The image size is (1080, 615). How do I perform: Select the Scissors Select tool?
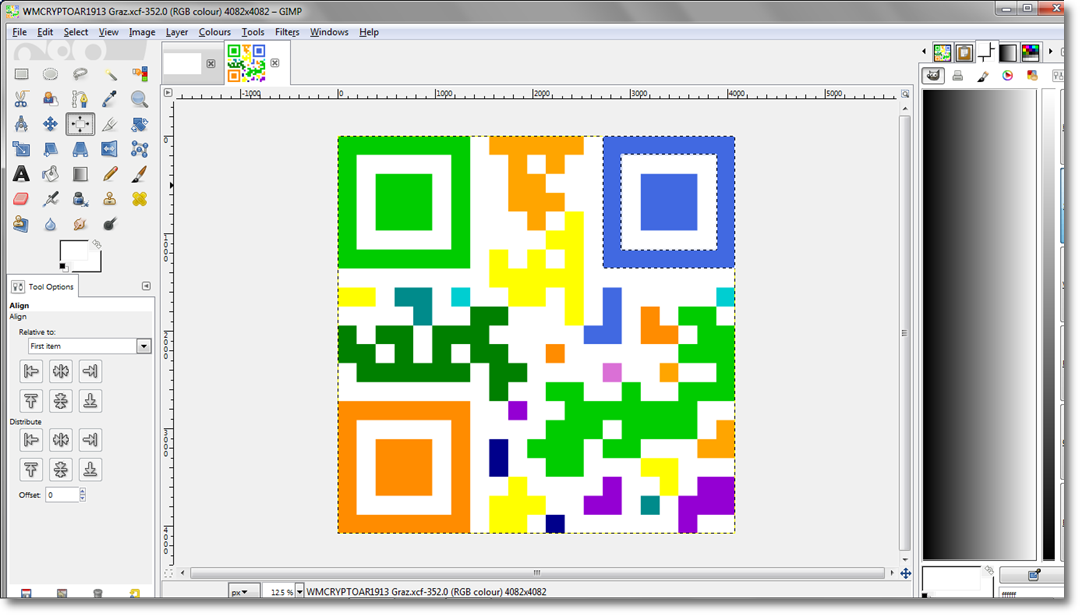click(21, 99)
